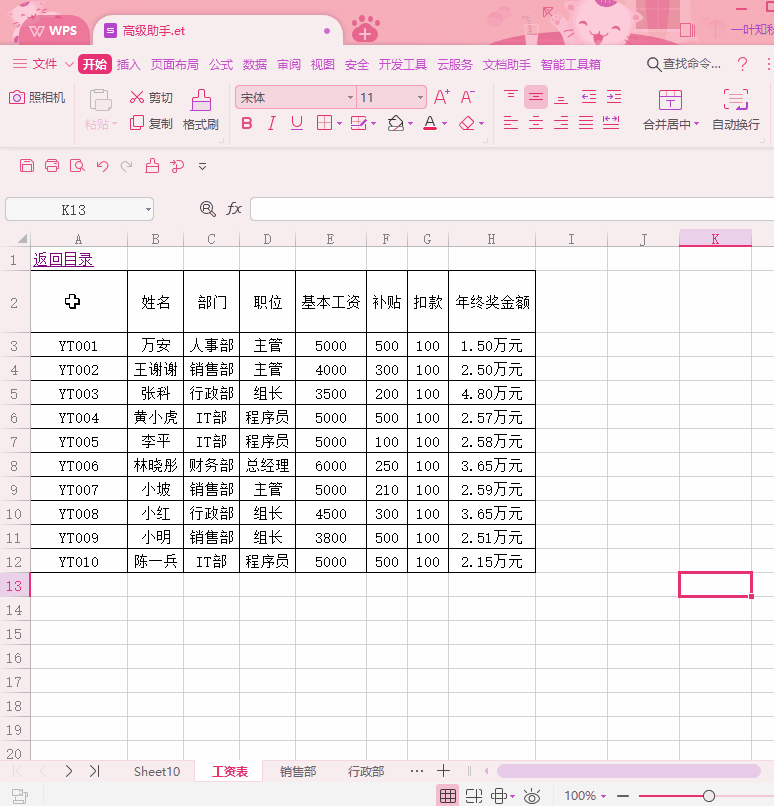This screenshot has height=806, width=774.
Task: Open the help question mark icon
Action: point(742,64)
